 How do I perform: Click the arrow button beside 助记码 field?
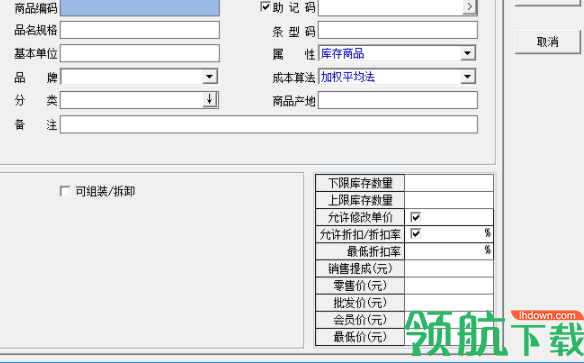[x=469, y=7]
